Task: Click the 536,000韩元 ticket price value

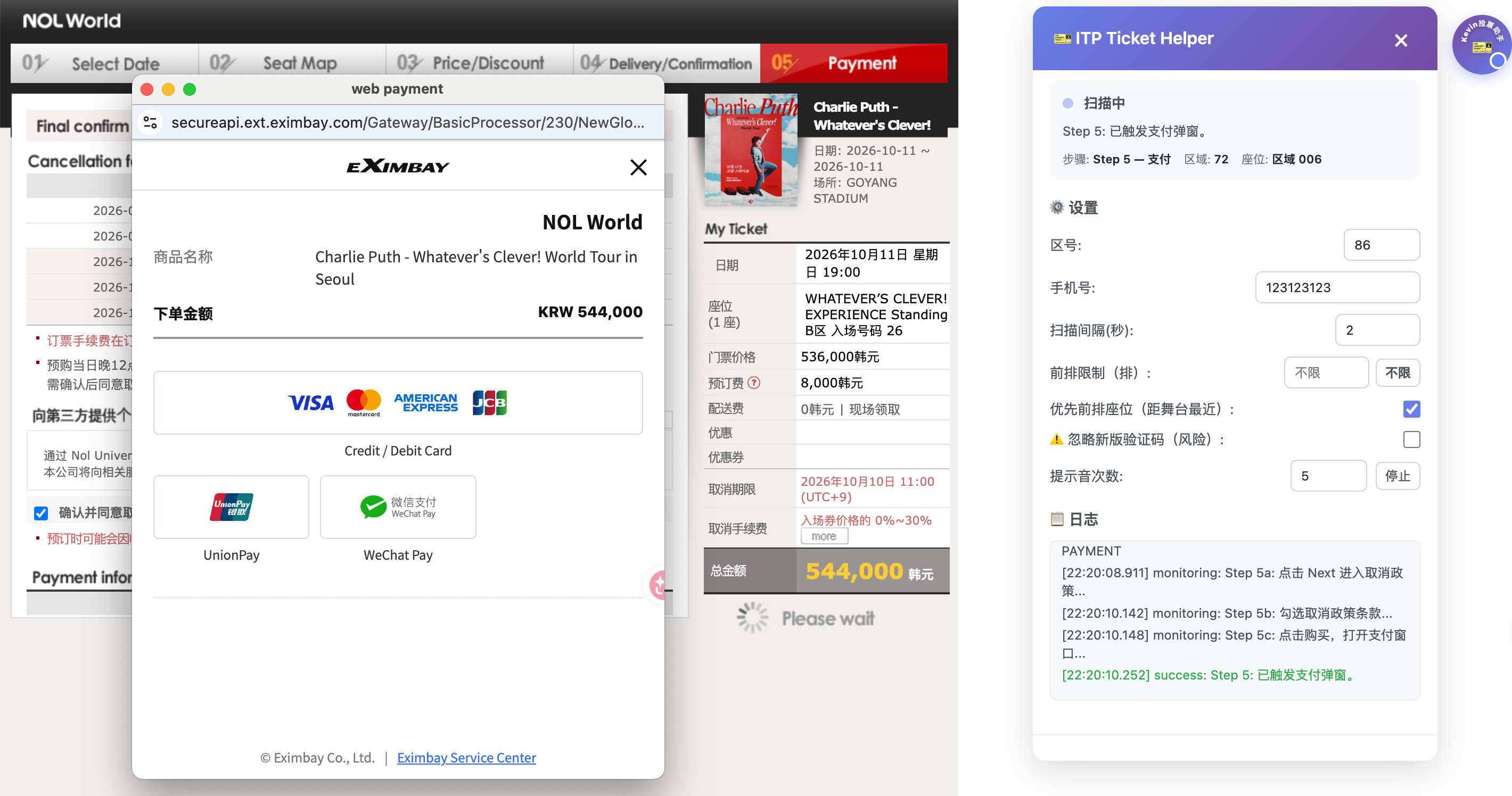Action: click(840, 357)
